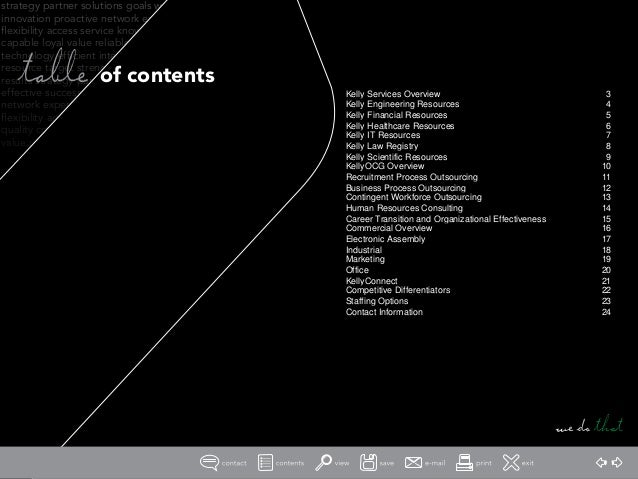The height and width of the screenshot is (479, 638).
Task: Open 'Contact Information' entry
Action: [x=384, y=312]
